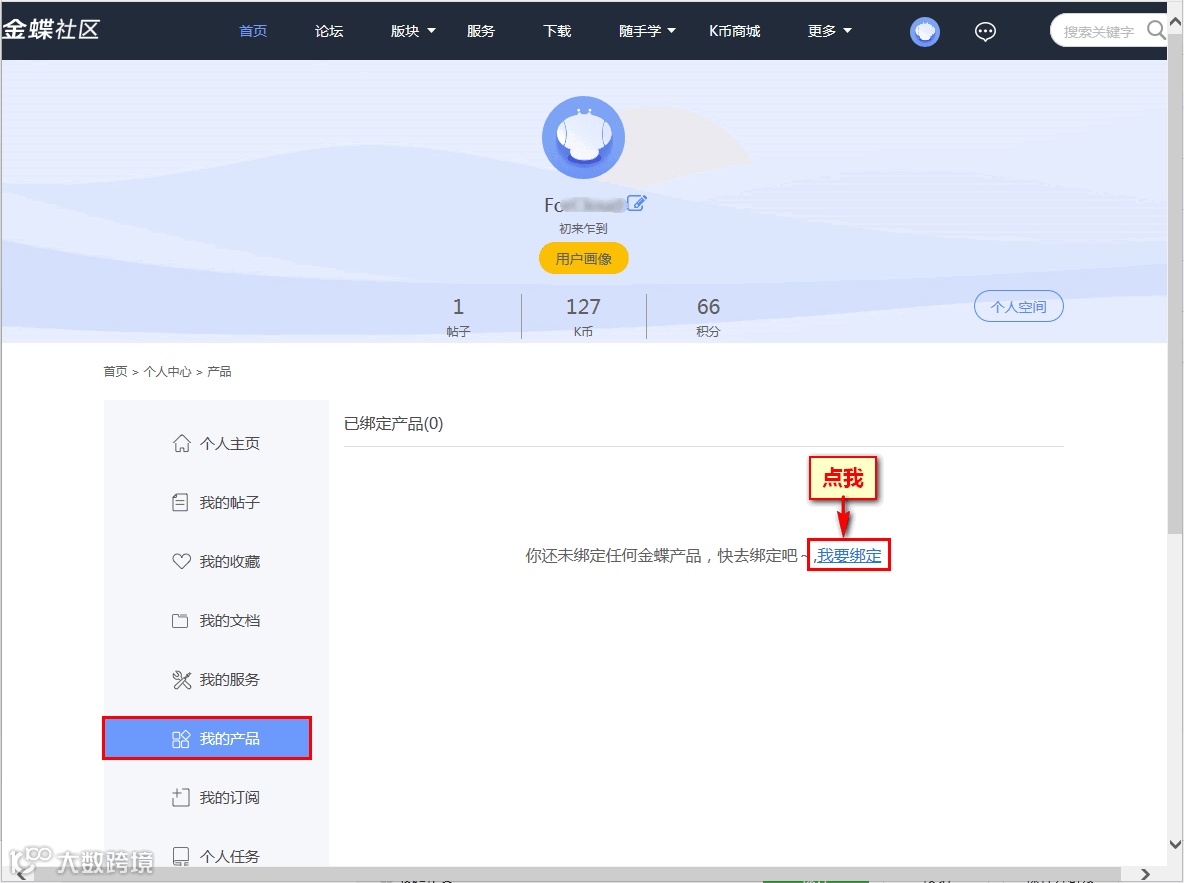Click the heart icon beside 我的收藏
The width and height of the screenshot is (1184, 883).
point(181,561)
